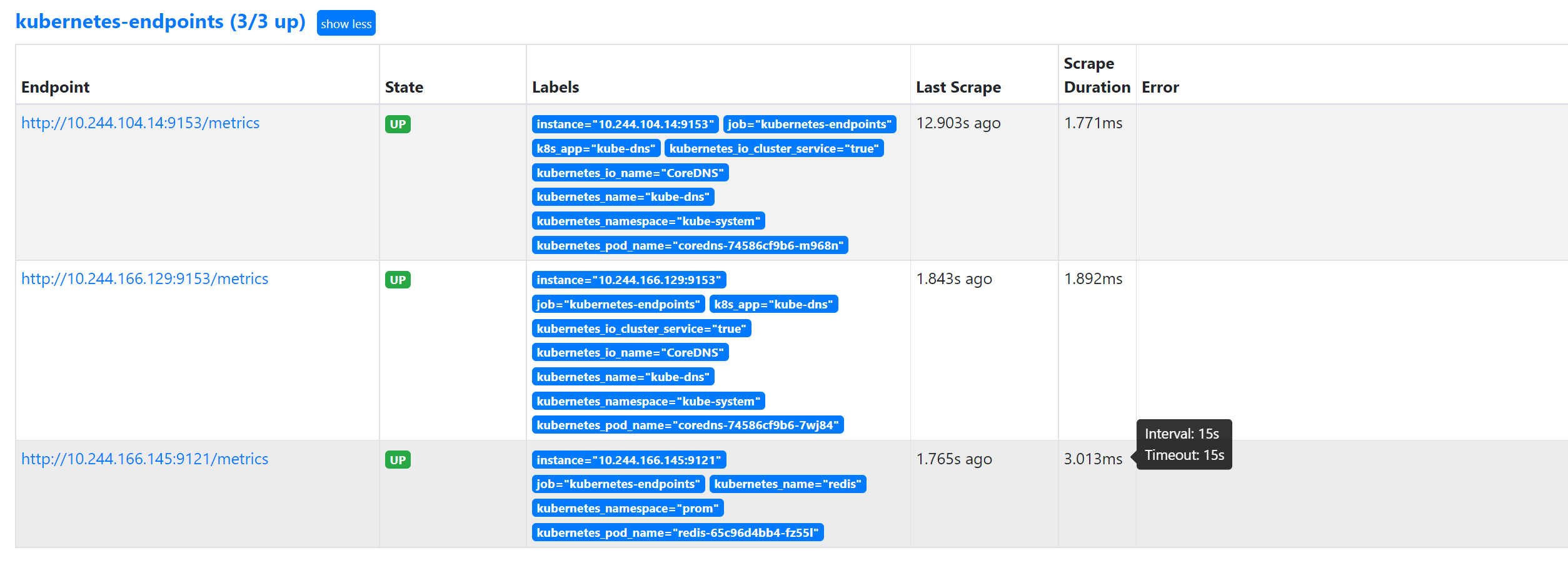Open the 10.244.166.129:9153 metrics endpoint link
Viewport: 1568px width, 565px height.
145,278
